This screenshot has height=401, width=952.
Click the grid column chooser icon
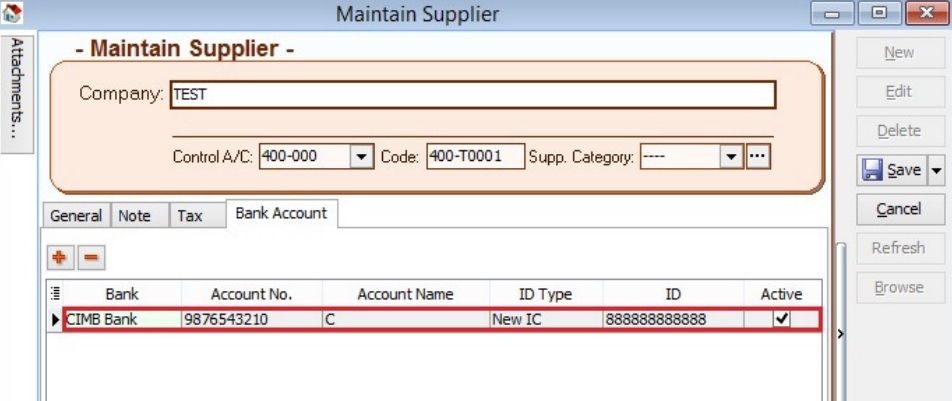click(x=55, y=294)
